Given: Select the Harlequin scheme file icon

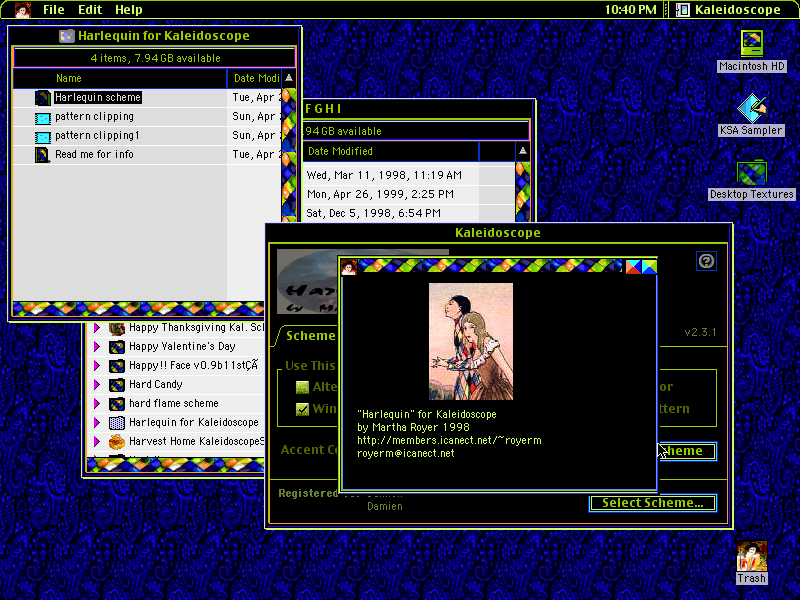Looking at the screenshot, I should point(42,97).
